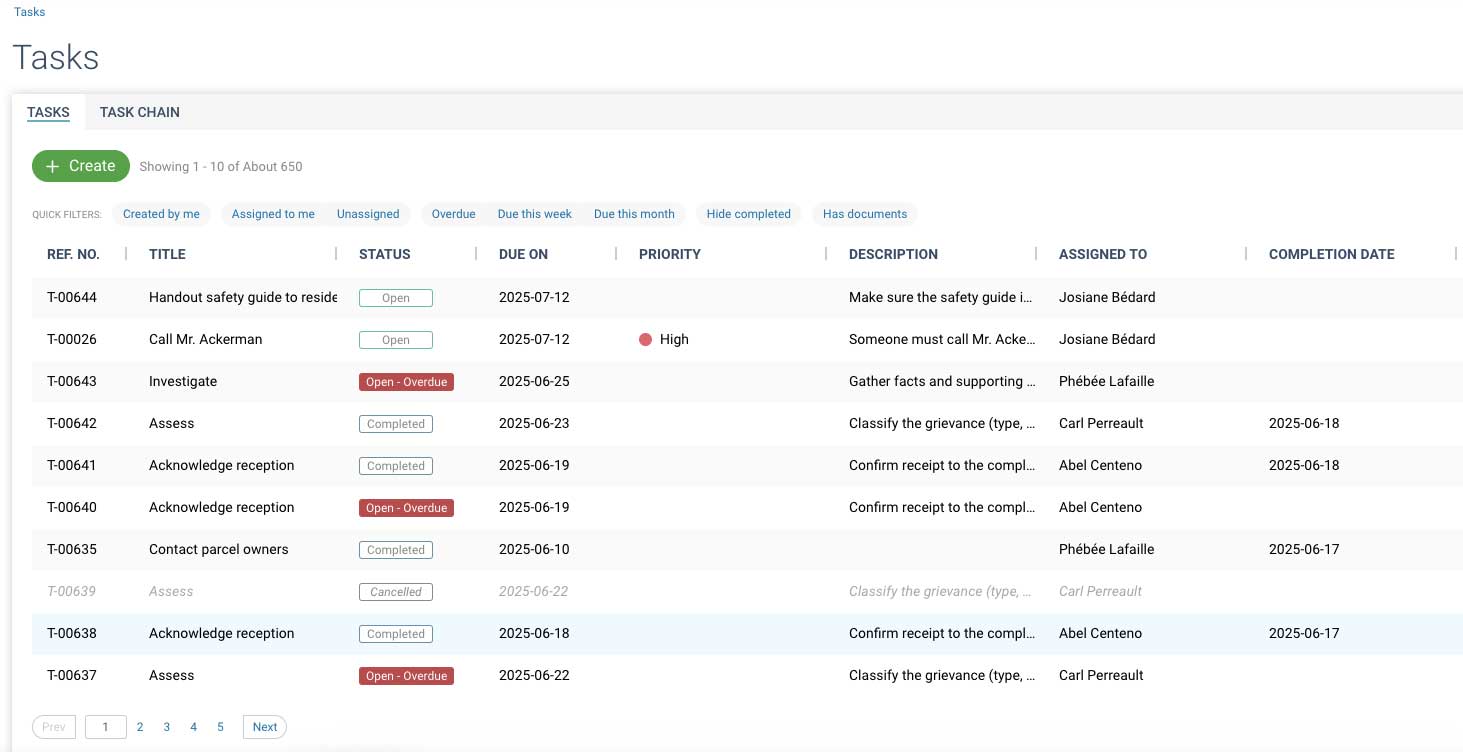Apply the Due this month filter
1463x752 pixels.
(634, 214)
